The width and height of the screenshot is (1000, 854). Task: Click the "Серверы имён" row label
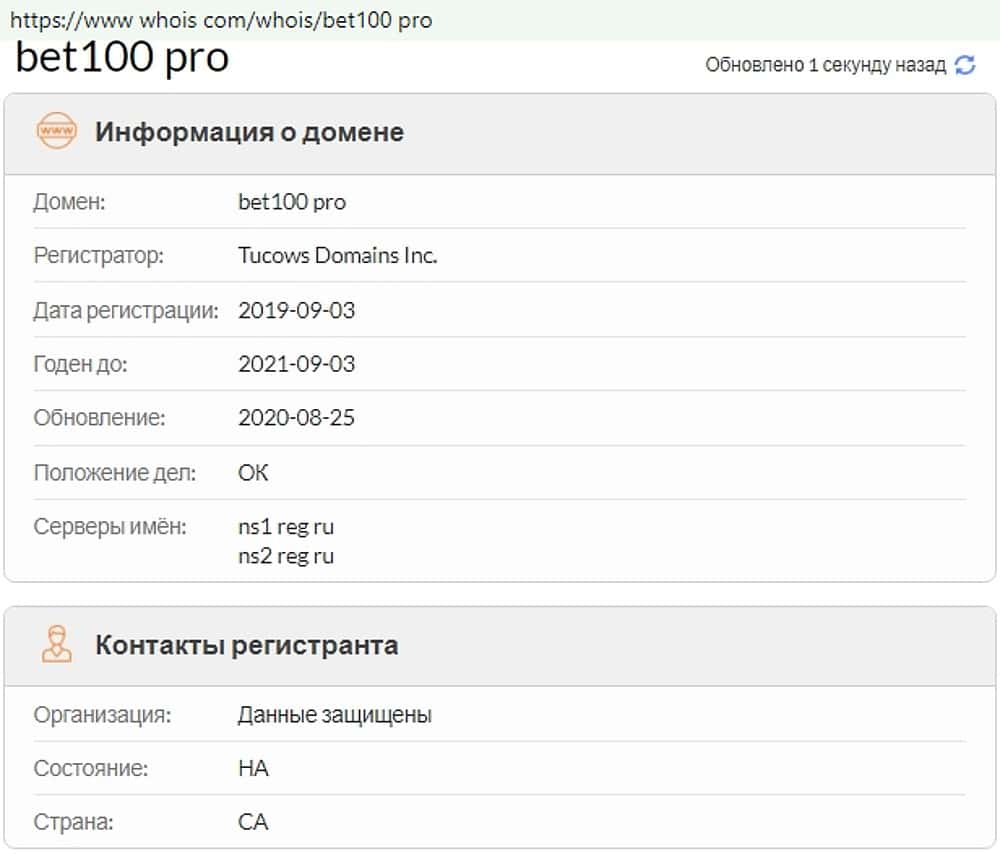[110, 526]
